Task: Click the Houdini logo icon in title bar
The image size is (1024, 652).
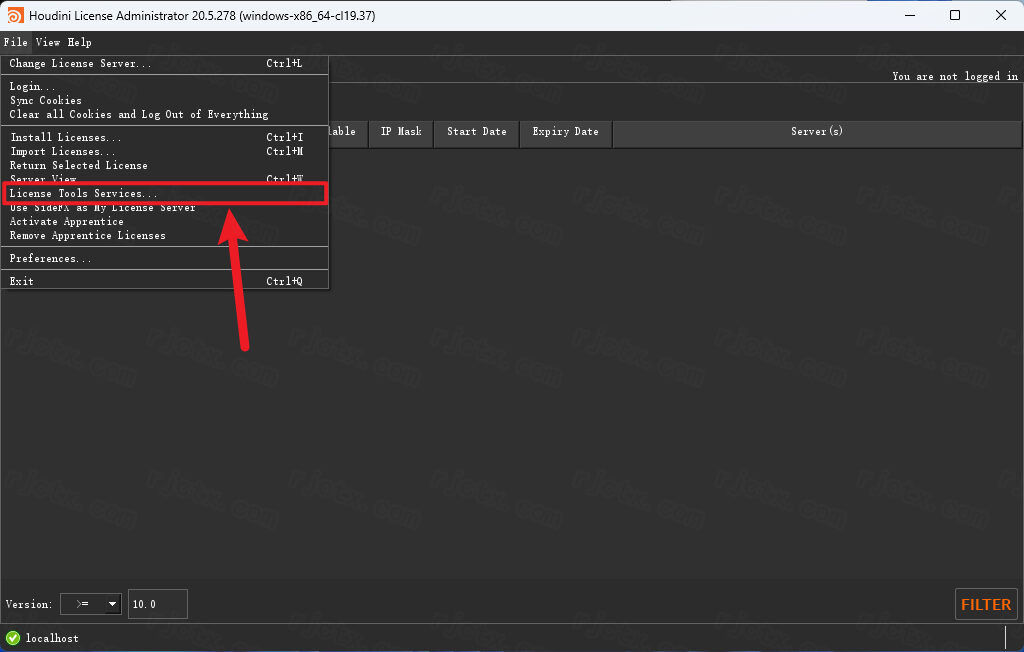Action: pos(15,15)
